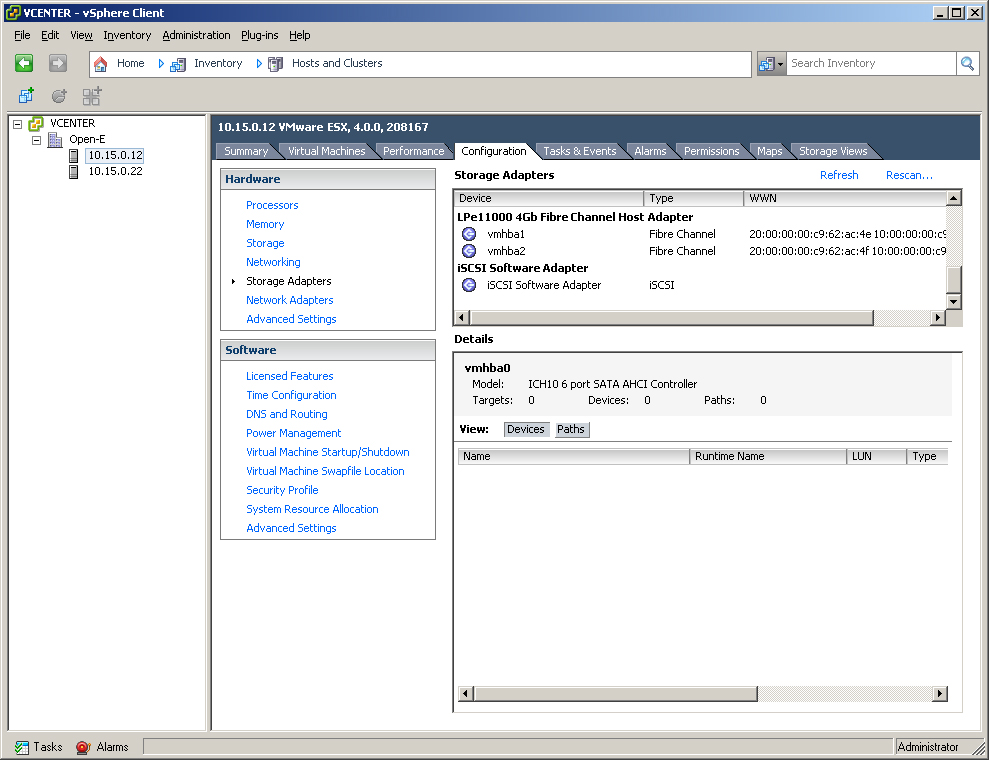The height and width of the screenshot is (760, 989).
Task: Toggle the Paths view button
Action: 571,429
